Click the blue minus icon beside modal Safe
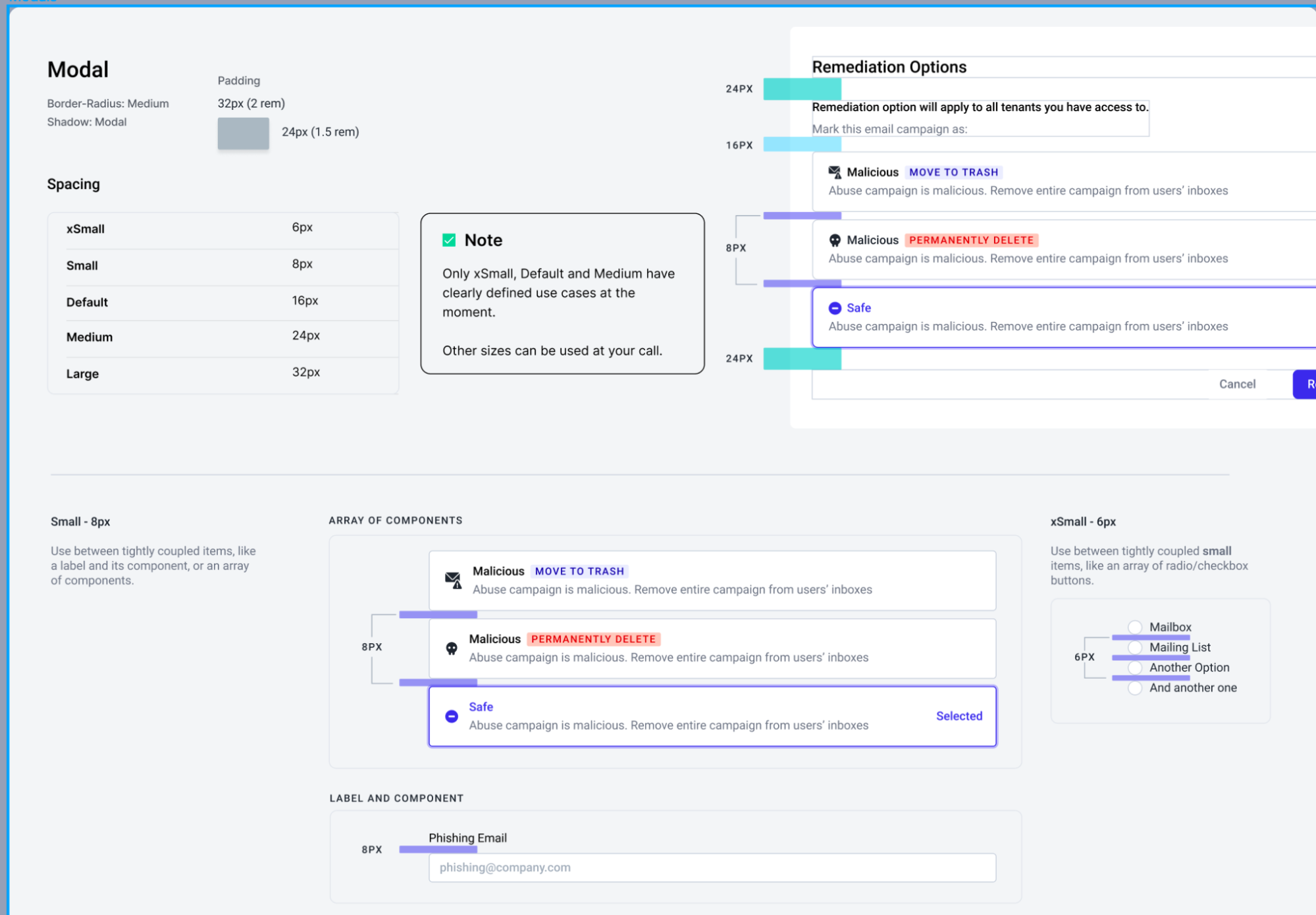This screenshot has width=1316, height=915. (x=835, y=308)
